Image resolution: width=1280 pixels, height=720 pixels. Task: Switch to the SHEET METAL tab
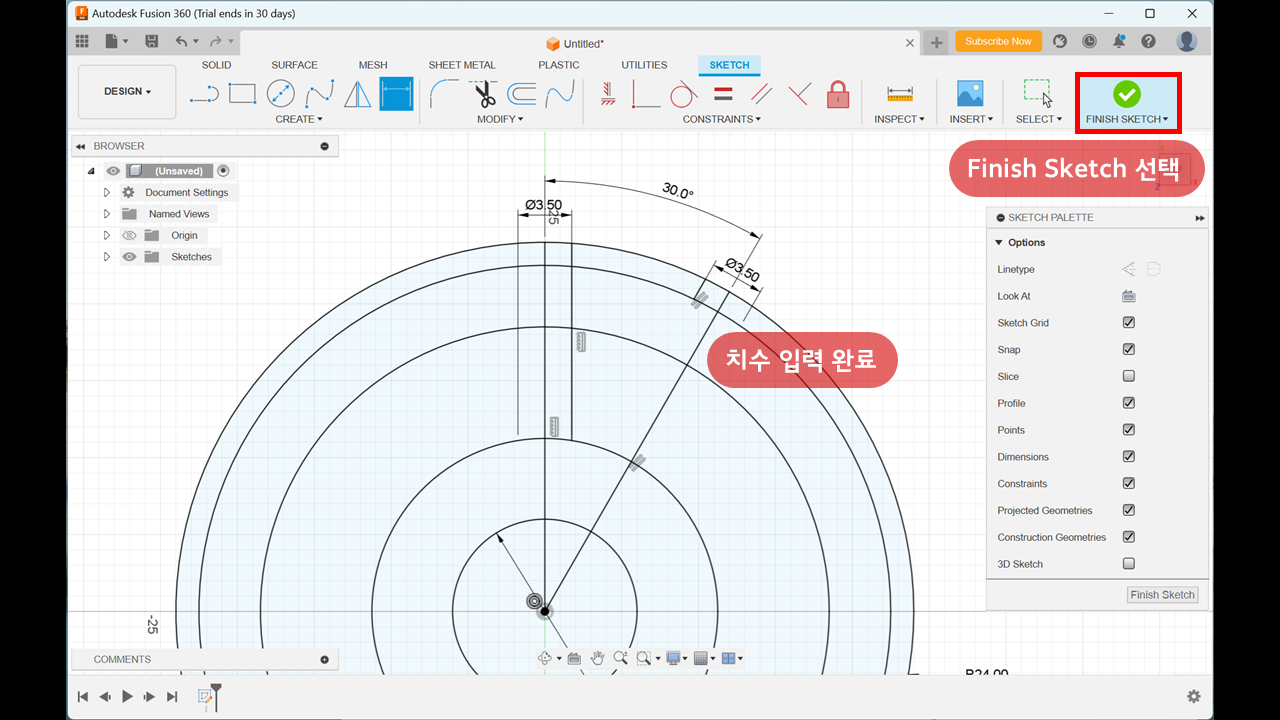tap(462, 65)
